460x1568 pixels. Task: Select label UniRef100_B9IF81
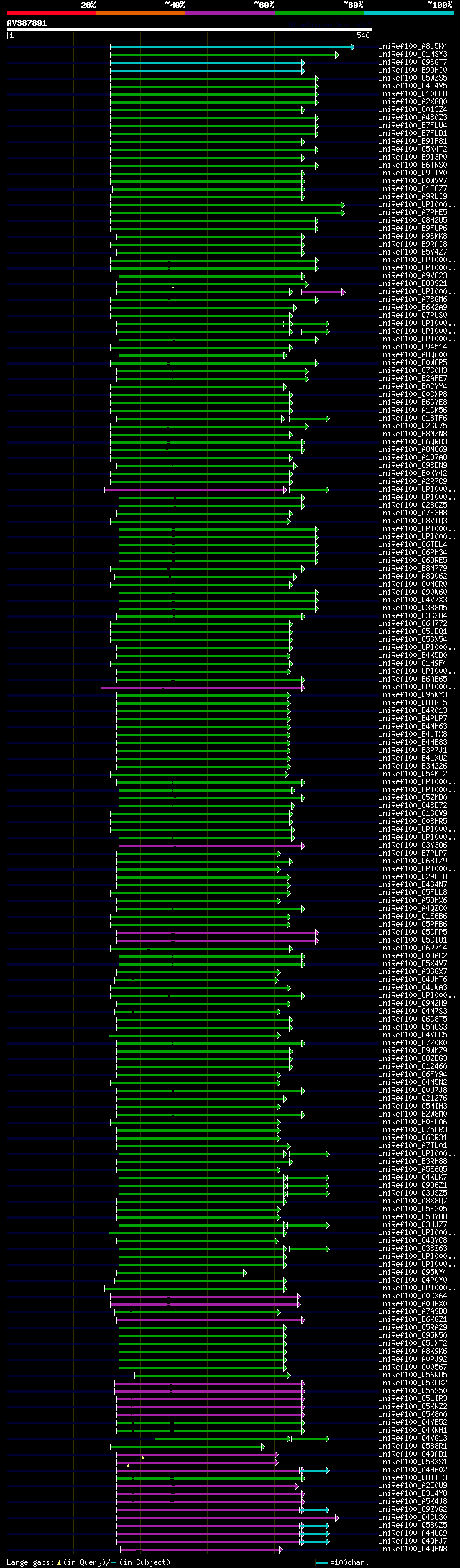pyautogui.click(x=413, y=142)
